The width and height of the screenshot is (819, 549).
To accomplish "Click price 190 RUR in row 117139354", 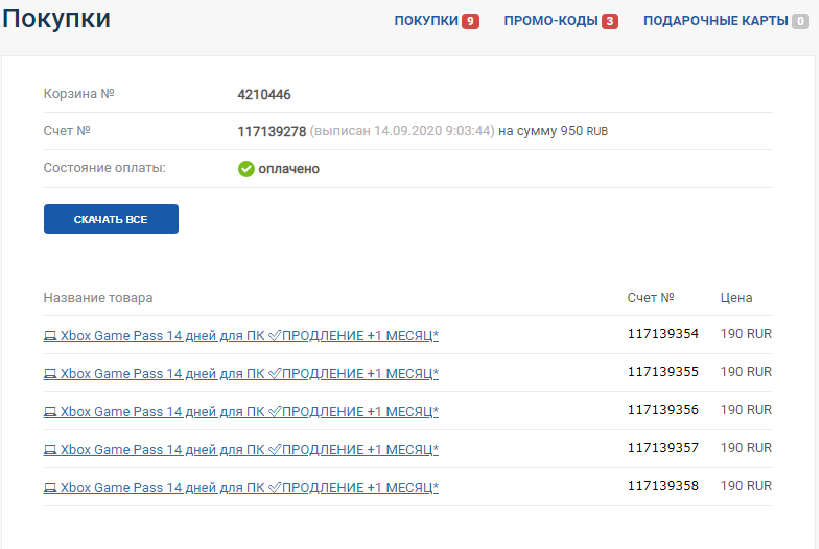I will (x=746, y=334).
